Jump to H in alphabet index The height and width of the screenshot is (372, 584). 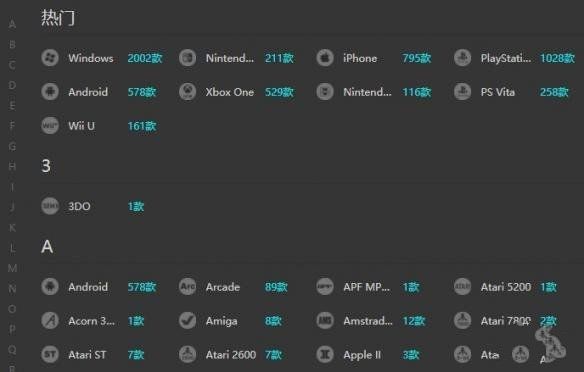click(x=12, y=166)
